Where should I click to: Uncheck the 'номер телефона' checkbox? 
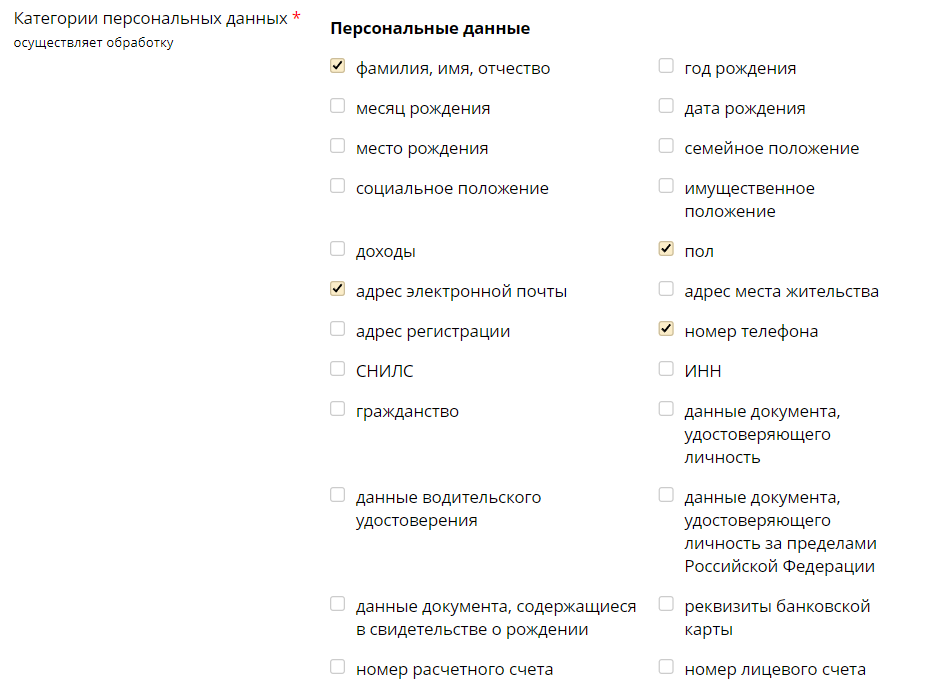(666, 330)
